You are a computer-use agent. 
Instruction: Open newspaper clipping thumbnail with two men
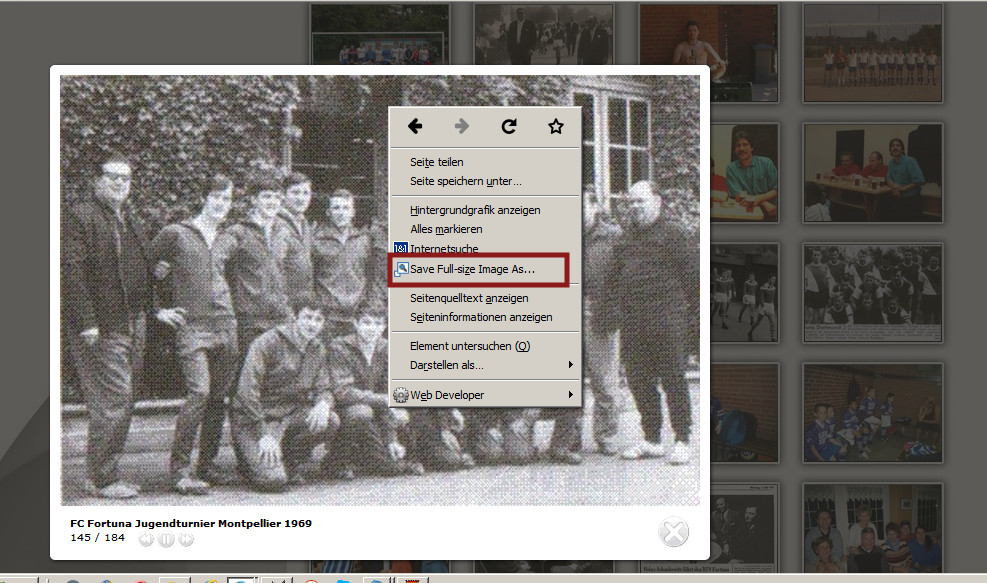[x=744, y=528]
